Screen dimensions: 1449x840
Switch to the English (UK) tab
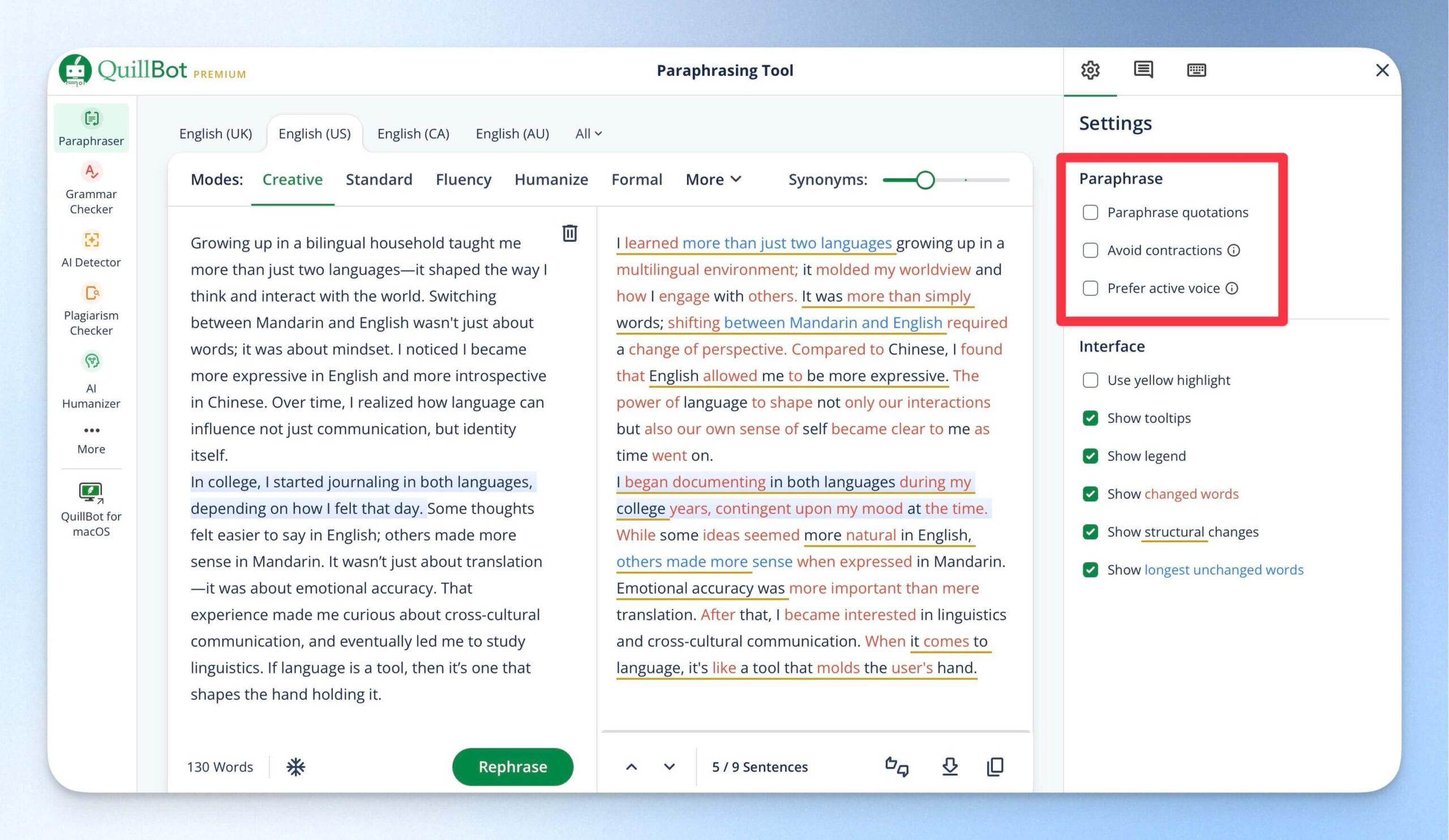tap(216, 134)
